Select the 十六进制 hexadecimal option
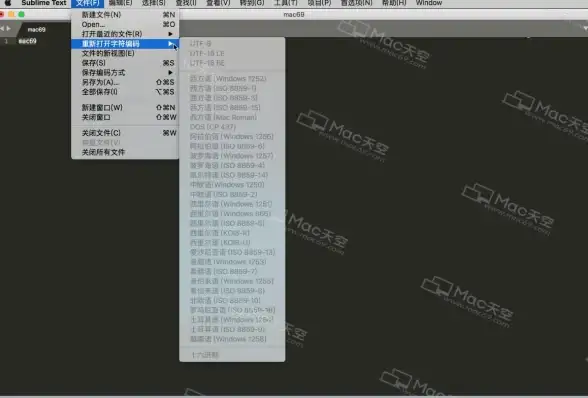 [232, 355]
